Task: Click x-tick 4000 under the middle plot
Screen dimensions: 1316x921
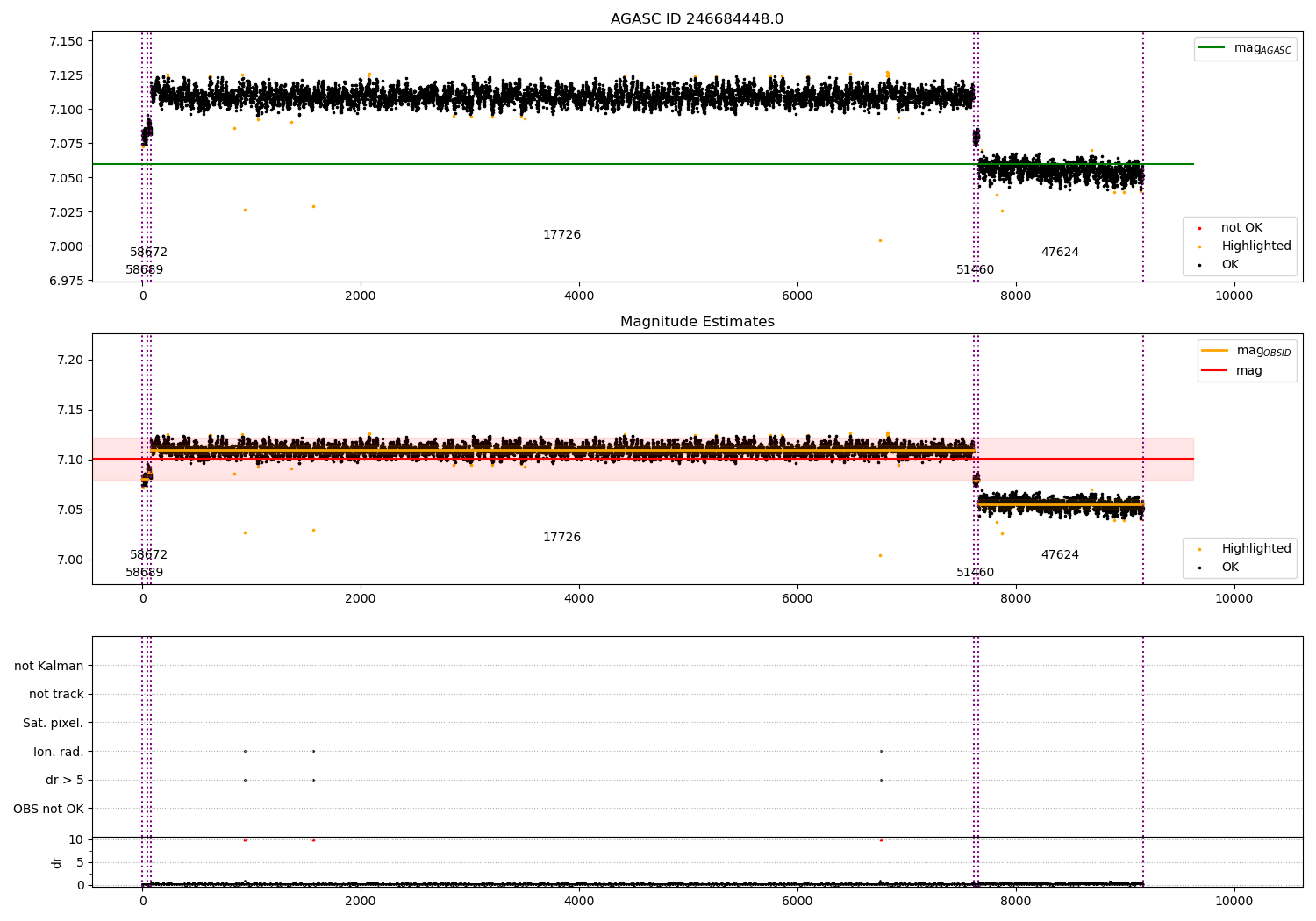Action: click(x=579, y=599)
